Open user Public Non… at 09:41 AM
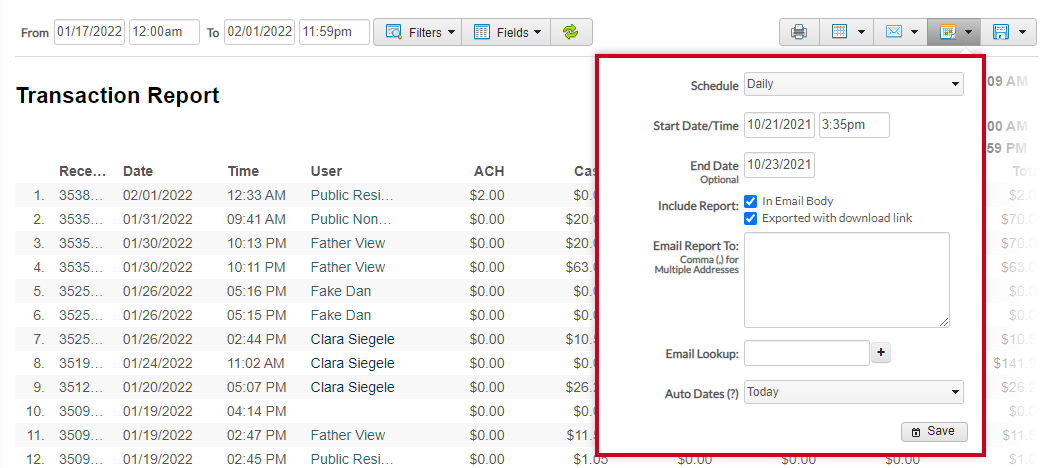This screenshot has width=1051, height=468. click(351, 219)
